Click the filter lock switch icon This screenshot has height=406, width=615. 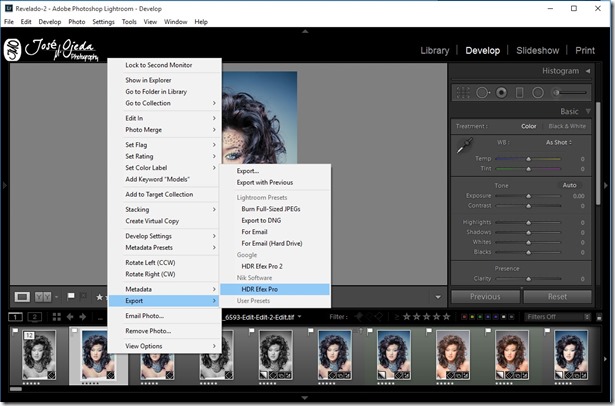[599, 317]
